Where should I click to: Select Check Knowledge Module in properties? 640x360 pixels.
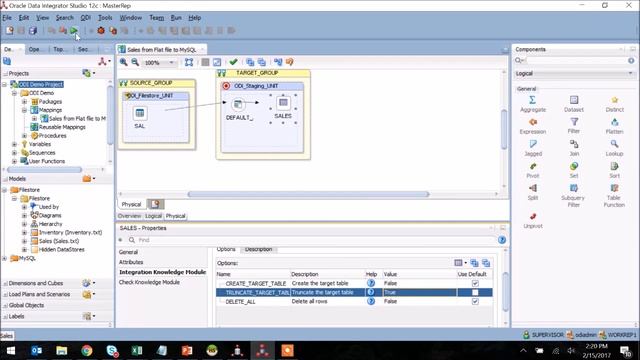pyautogui.click(x=149, y=282)
